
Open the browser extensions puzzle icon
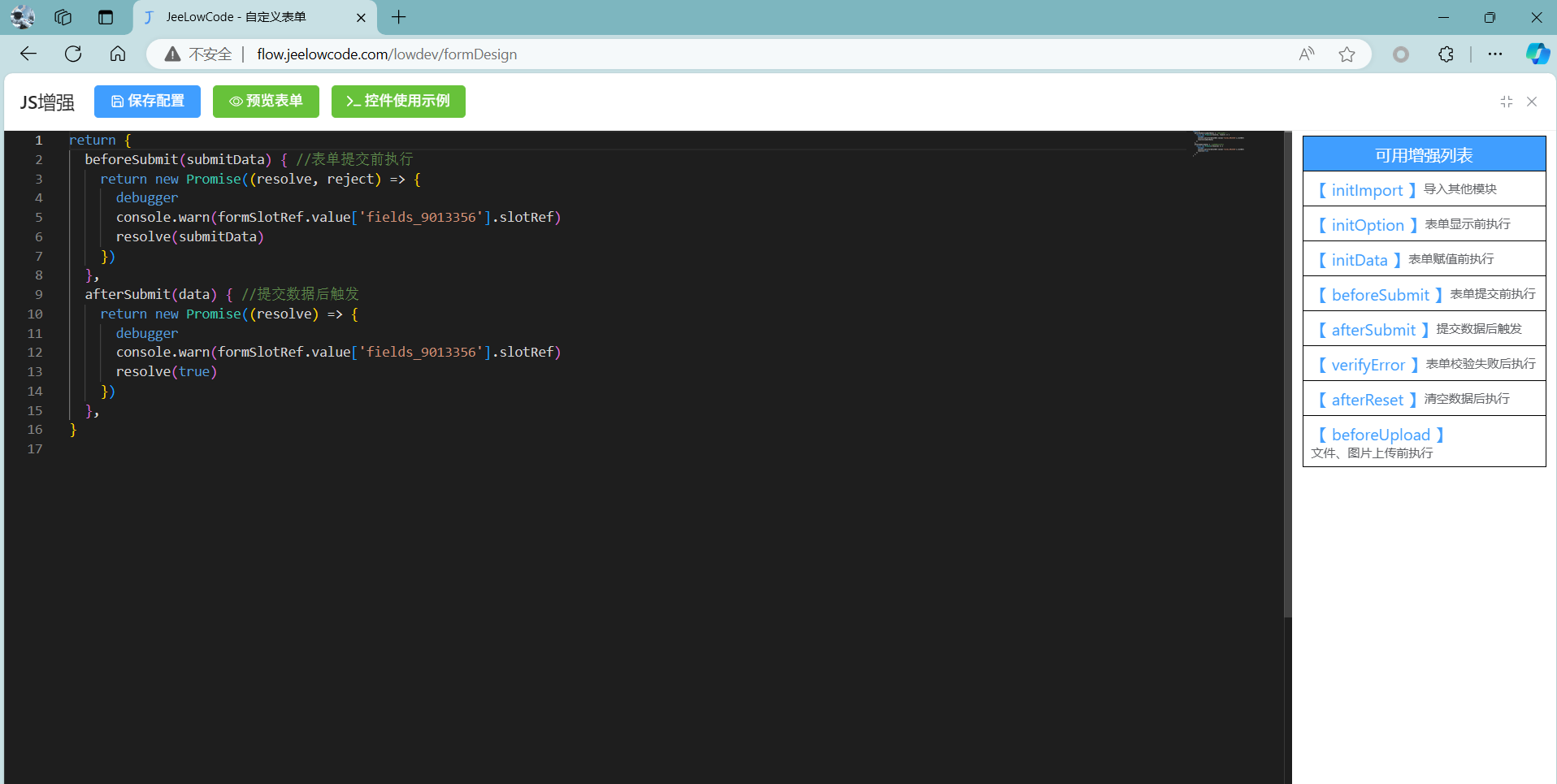[x=1446, y=54]
